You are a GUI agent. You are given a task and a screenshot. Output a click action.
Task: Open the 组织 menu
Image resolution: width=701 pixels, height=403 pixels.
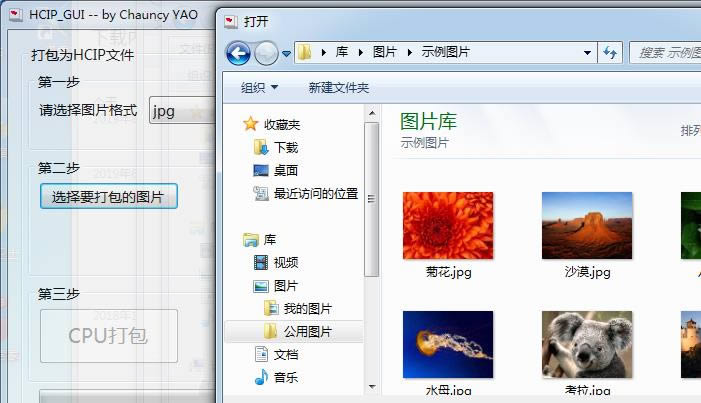pyautogui.click(x=259, y=88)
